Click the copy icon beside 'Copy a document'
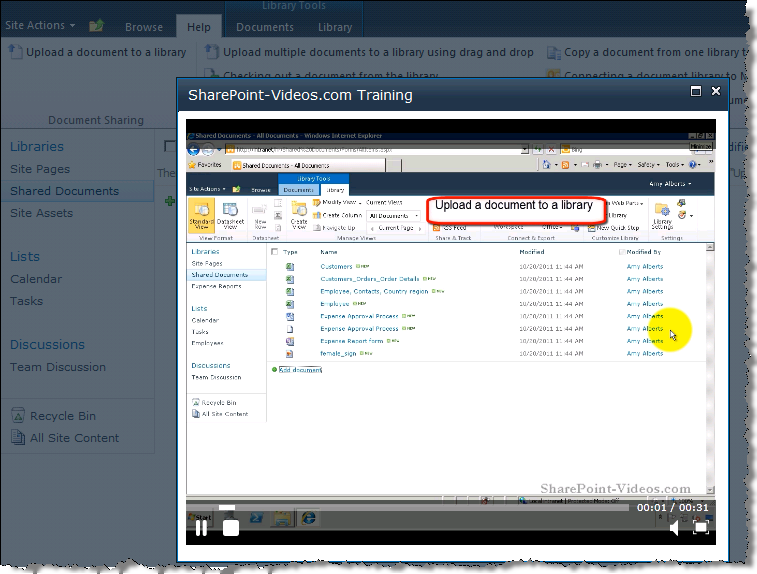The width and height of the screenshot is (757, 574). tap(553, 52)
